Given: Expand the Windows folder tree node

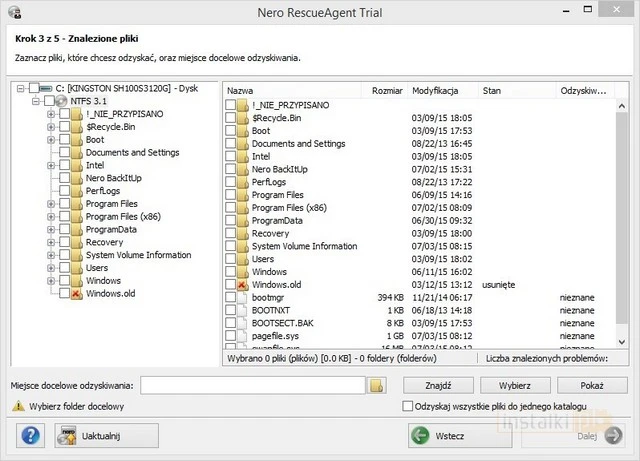Looking at the screenshot, I should tap(50, 281).
